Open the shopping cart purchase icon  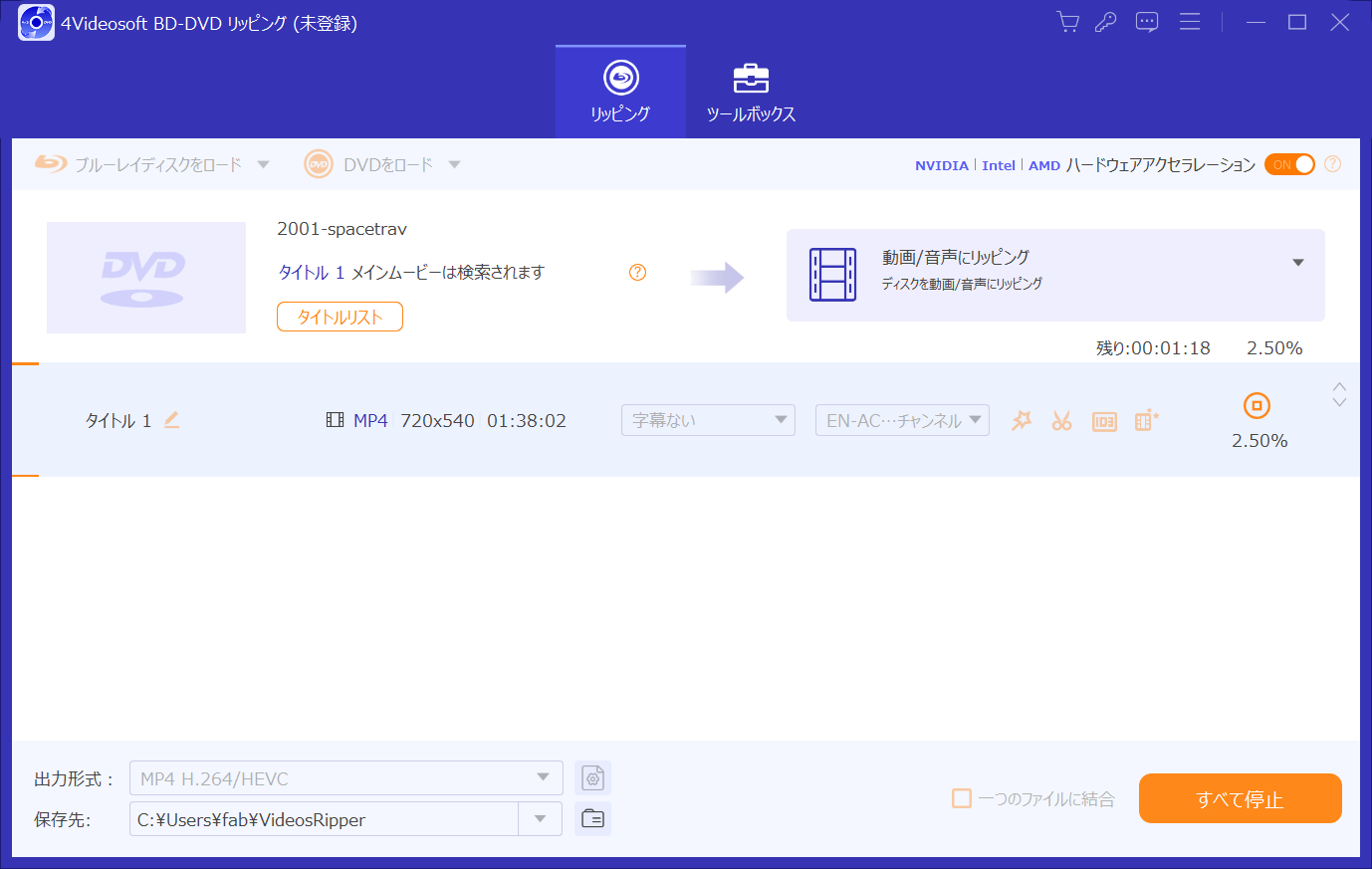point(1068,22)
